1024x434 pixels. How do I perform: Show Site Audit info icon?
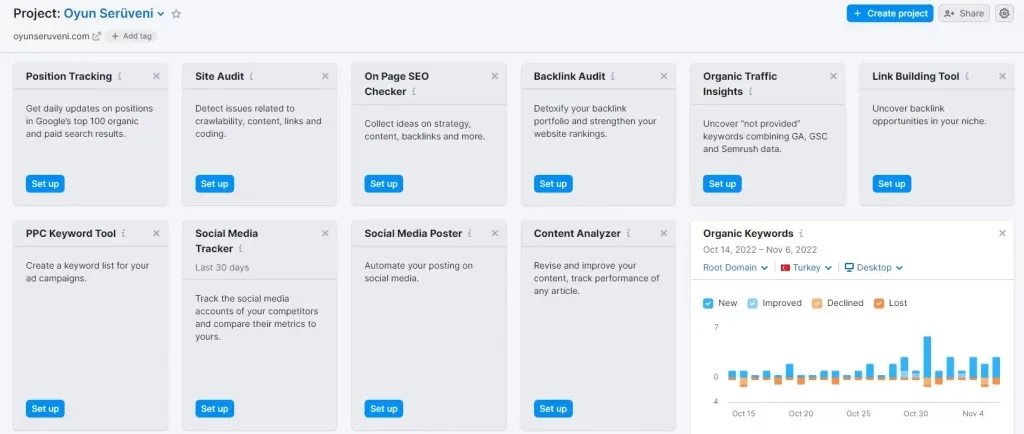pos(251,76)
